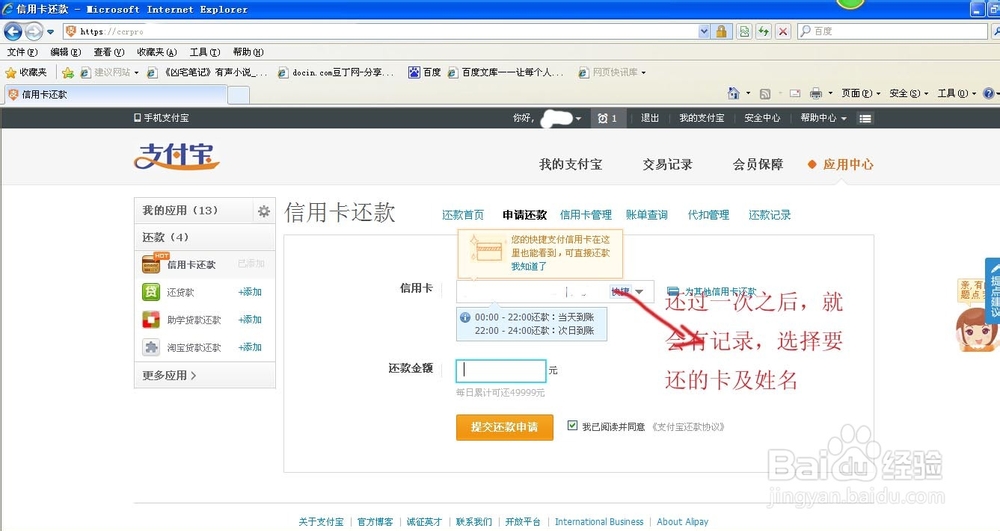Click the green 还贷款 app icon
This screenshot has width=1000, height=531.
151,292
